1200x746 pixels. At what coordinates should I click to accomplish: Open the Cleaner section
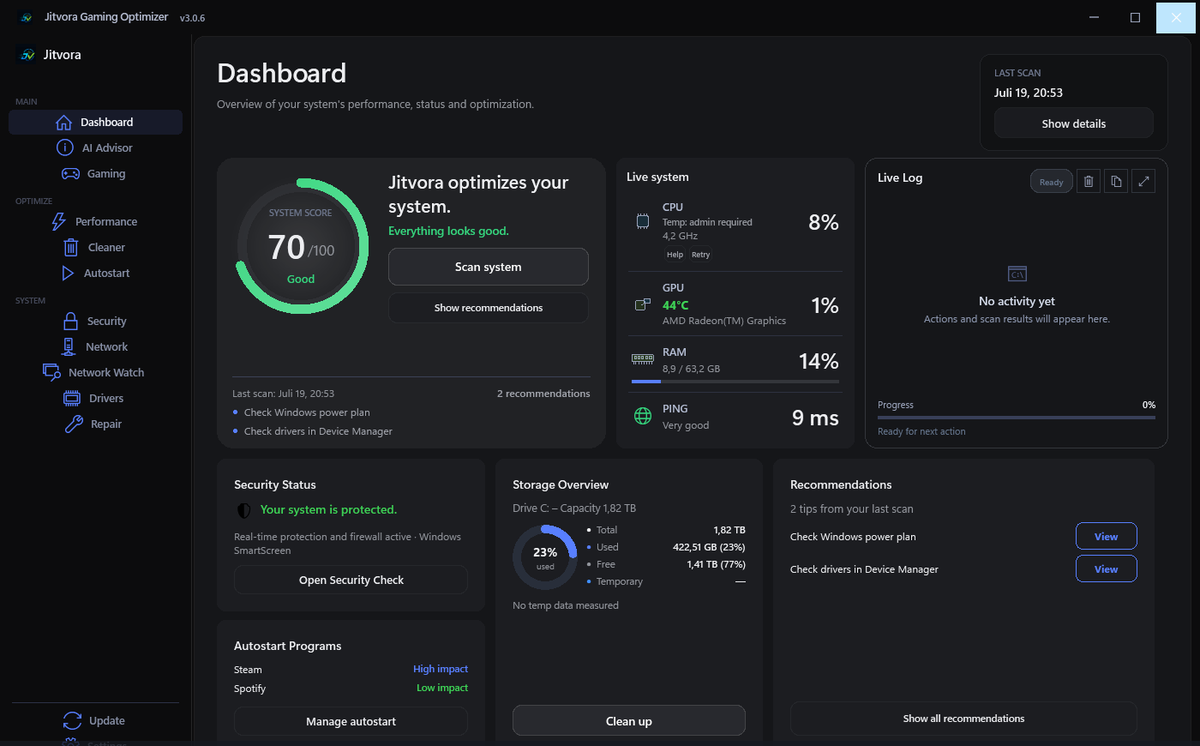tap(95, 248)
